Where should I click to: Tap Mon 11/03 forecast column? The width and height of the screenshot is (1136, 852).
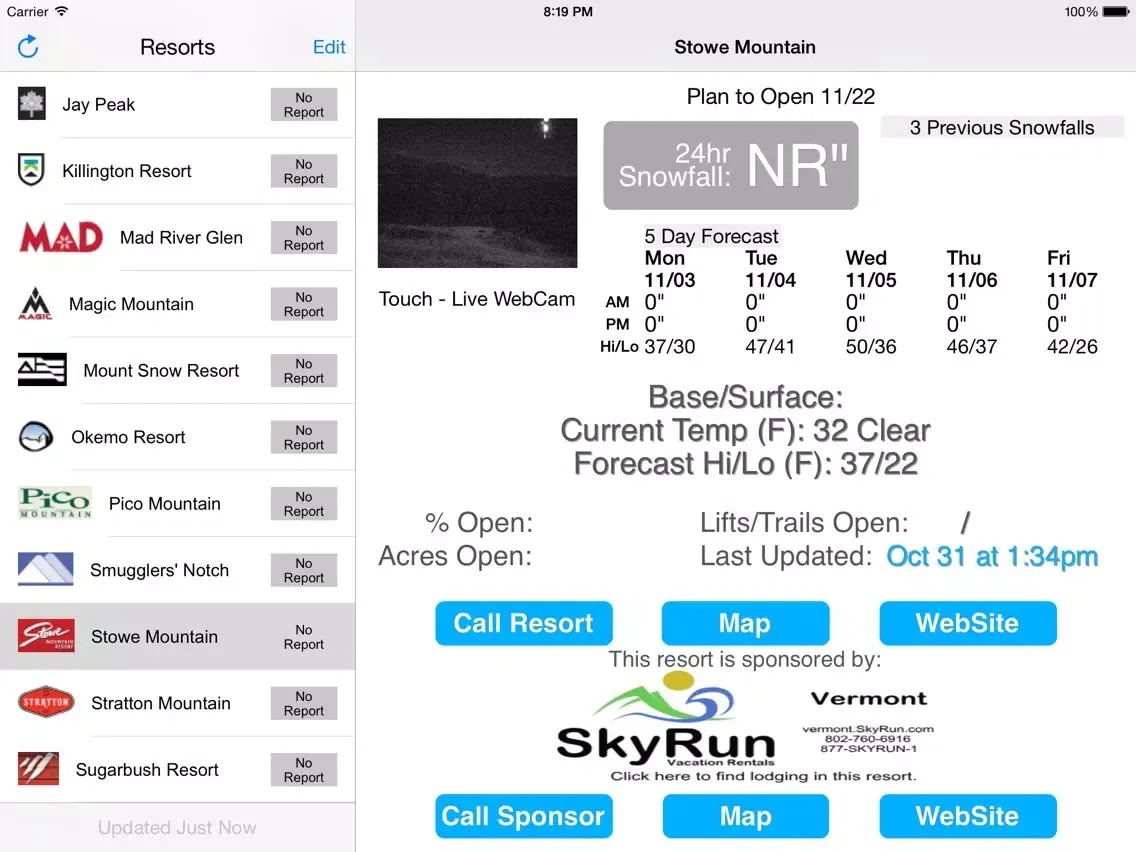click(670, 302)
